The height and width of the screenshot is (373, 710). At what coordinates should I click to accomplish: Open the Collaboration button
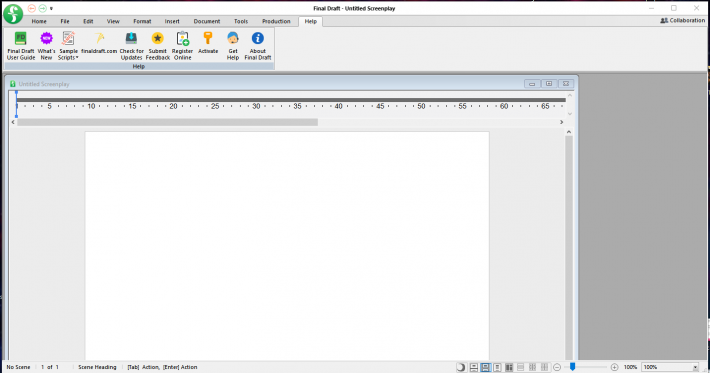click(x=682, y=20)
